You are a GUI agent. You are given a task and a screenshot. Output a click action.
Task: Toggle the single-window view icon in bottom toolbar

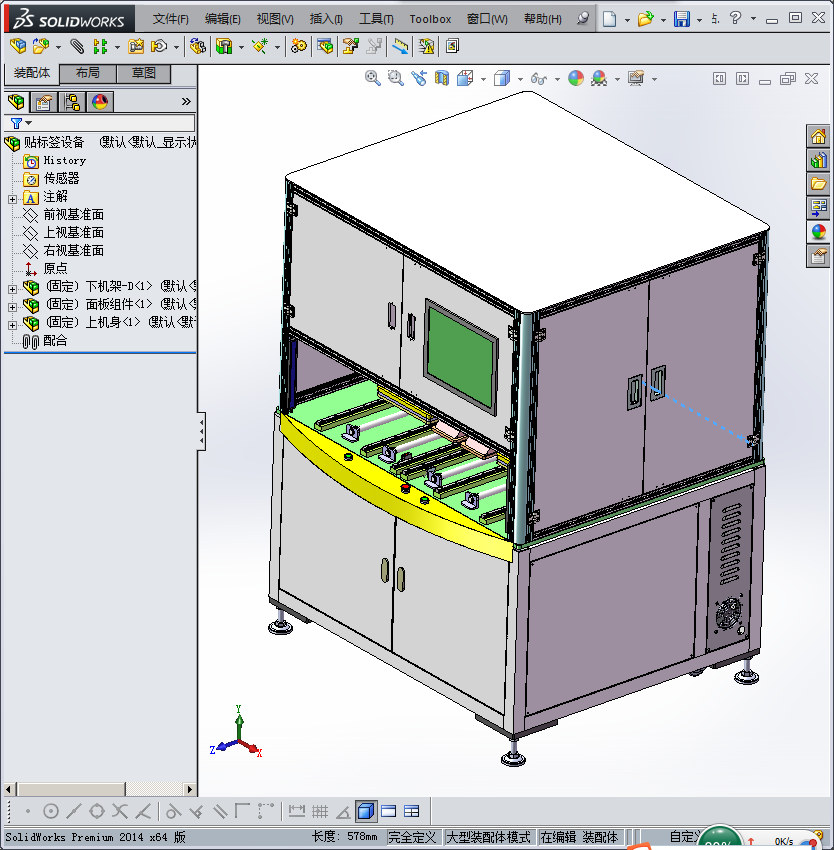coord(389,811)
